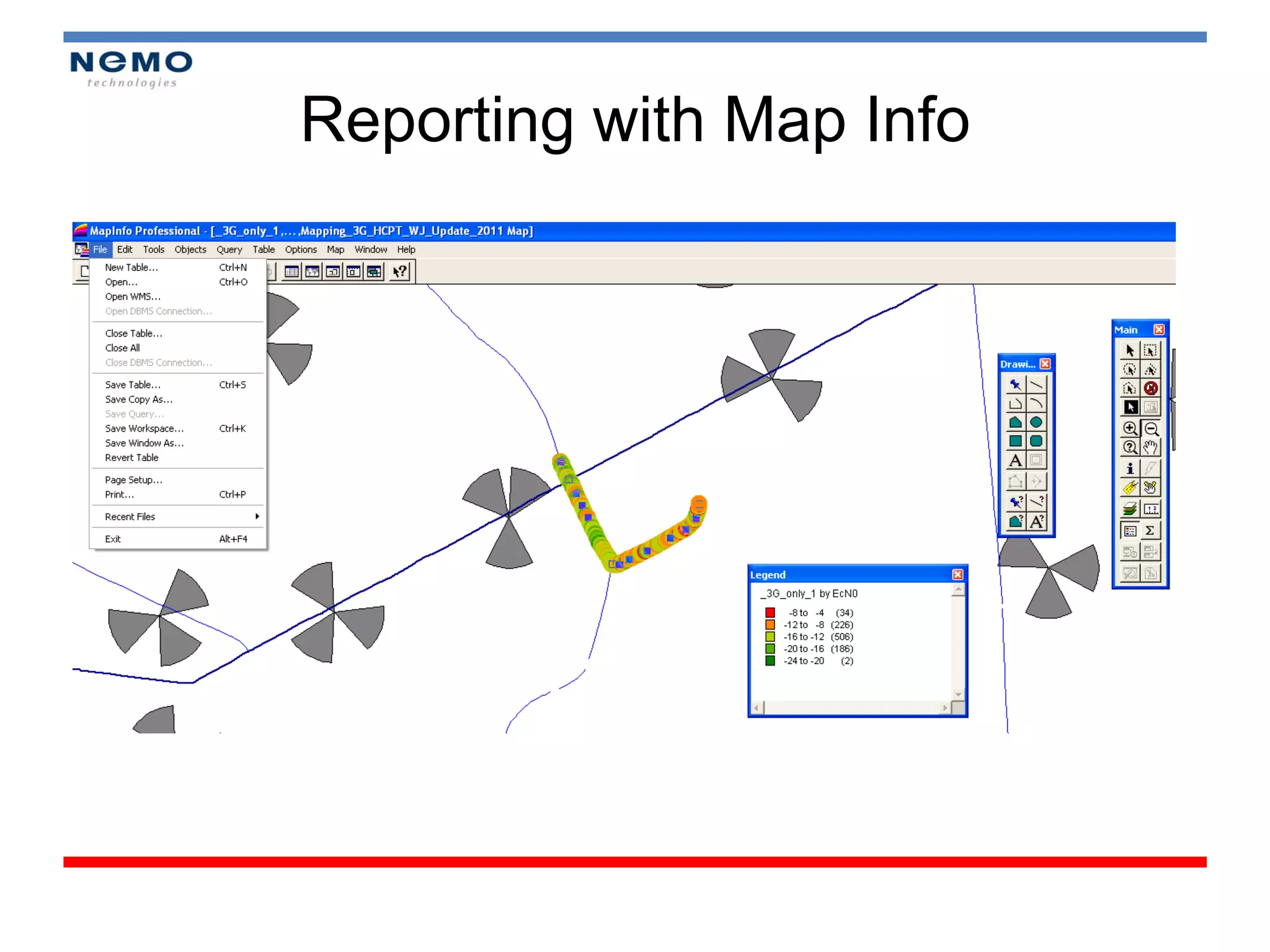
Task: Choose Open WMS... entry
Action: pos(178,297)
